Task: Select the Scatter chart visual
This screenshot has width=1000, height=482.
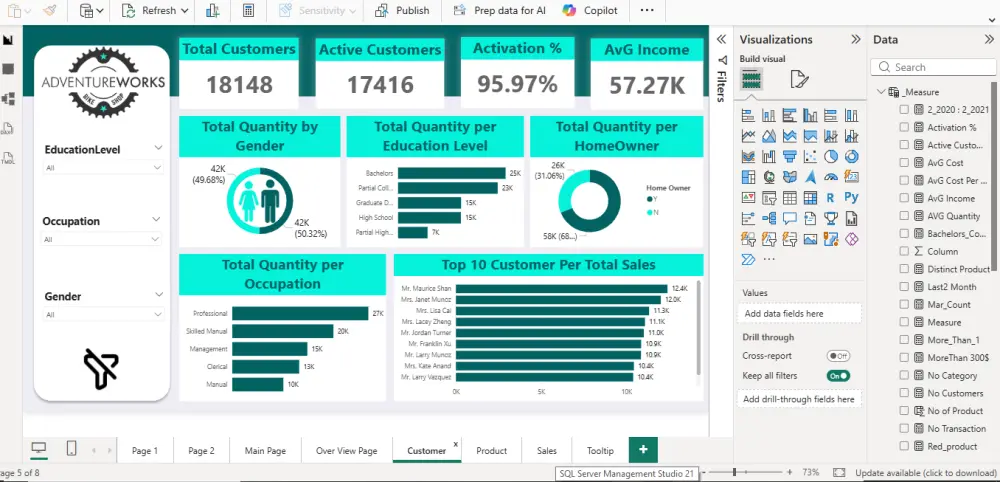Action: click(810, 156)
